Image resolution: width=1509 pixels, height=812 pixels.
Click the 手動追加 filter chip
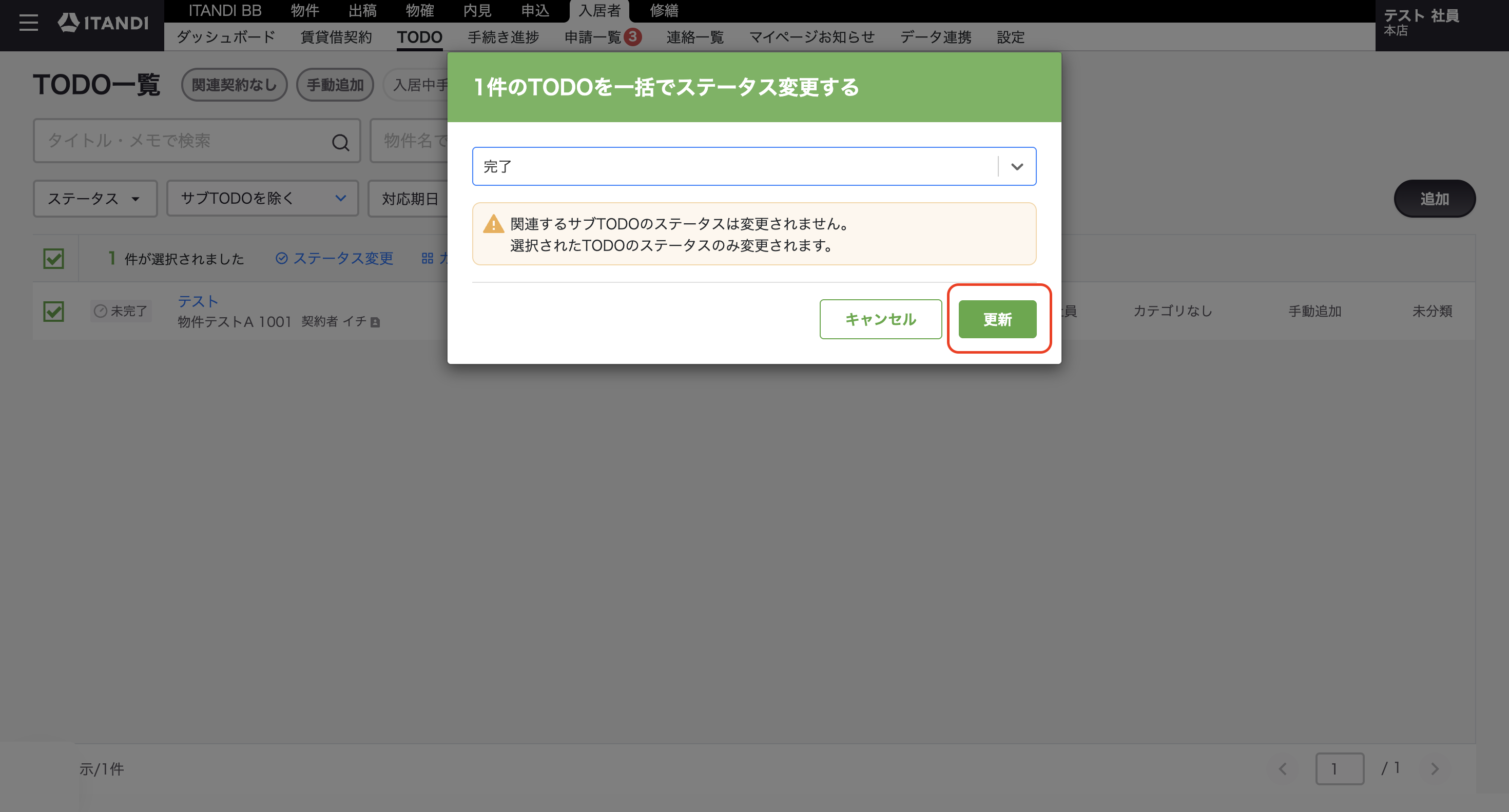(x=335, y=85)
